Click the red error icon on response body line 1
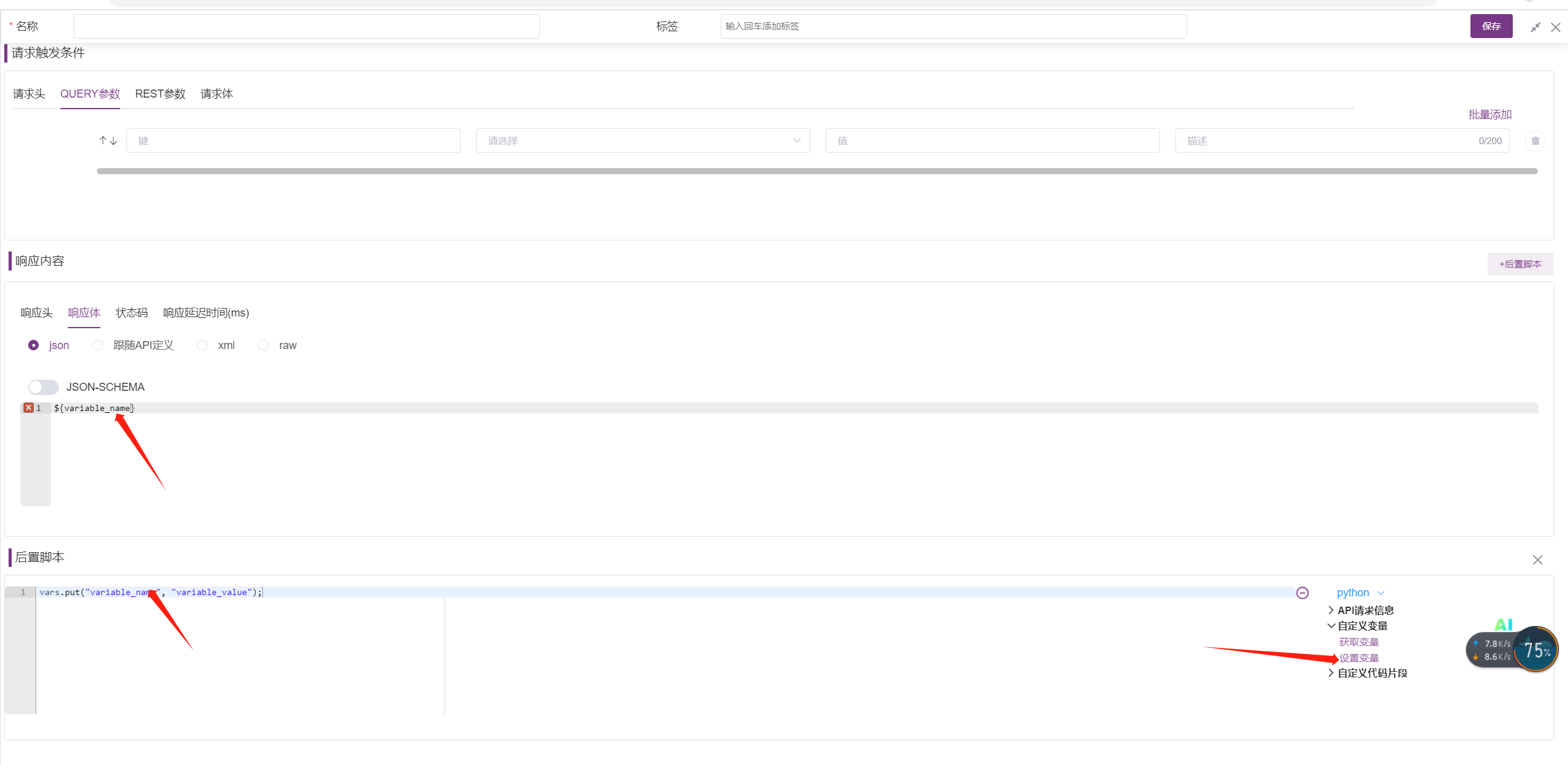1568x765 pixels. (28, 407)
